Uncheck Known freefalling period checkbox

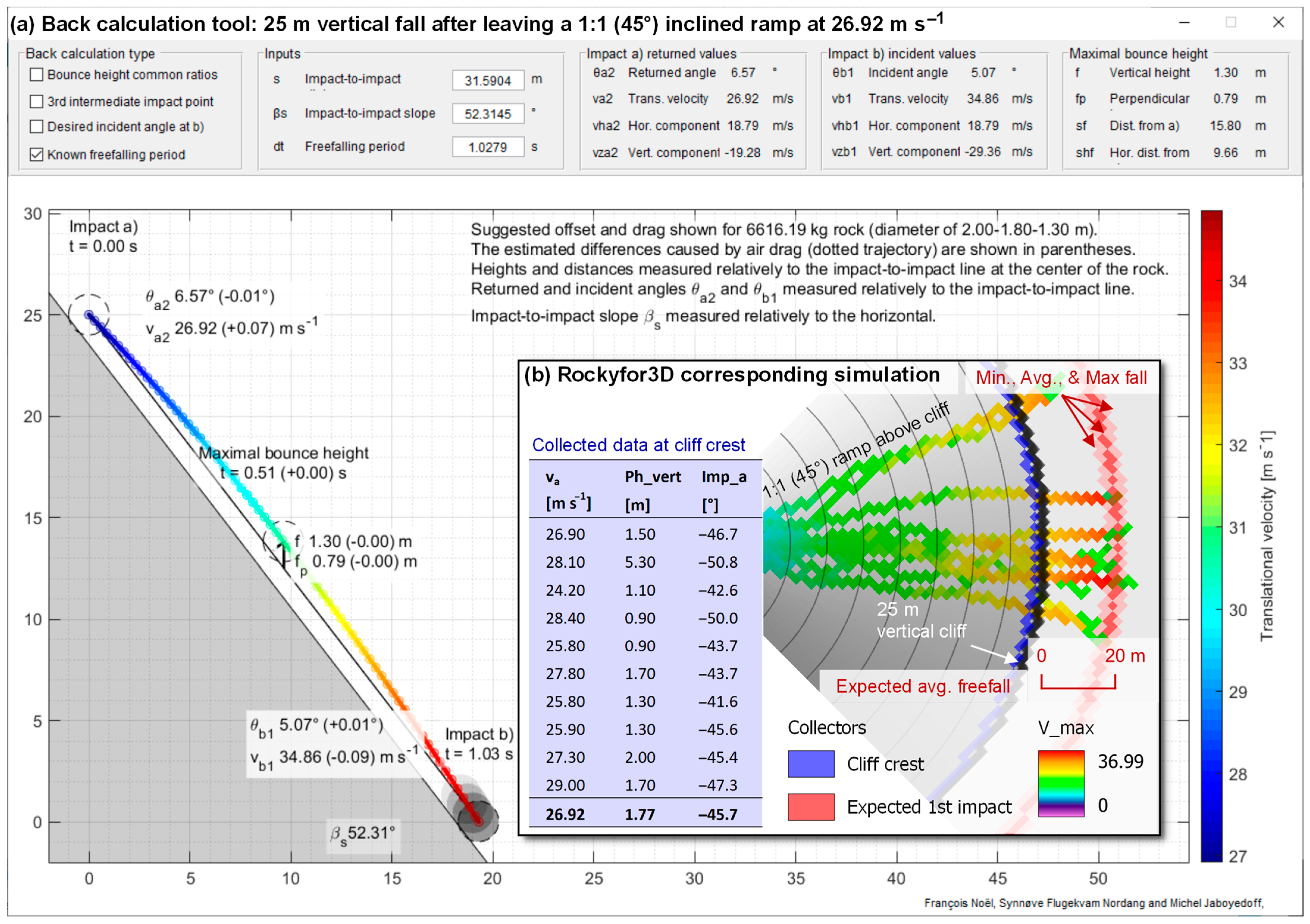pos(37,155)
